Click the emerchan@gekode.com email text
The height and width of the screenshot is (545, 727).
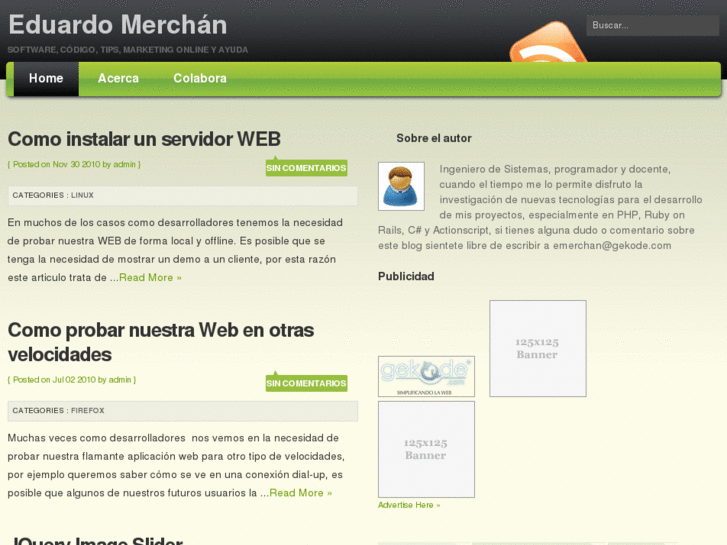612,245
